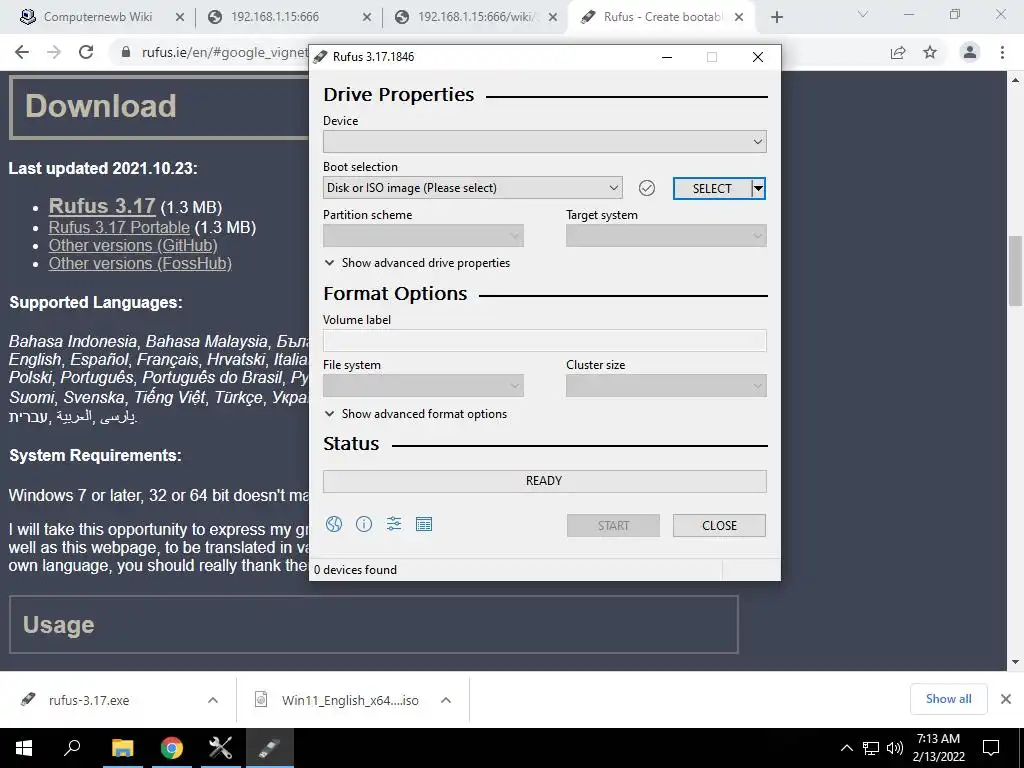Share this page icon in Chrome
The height and width of the screenshot is (768, 1024).
click(x=898, y=52)
